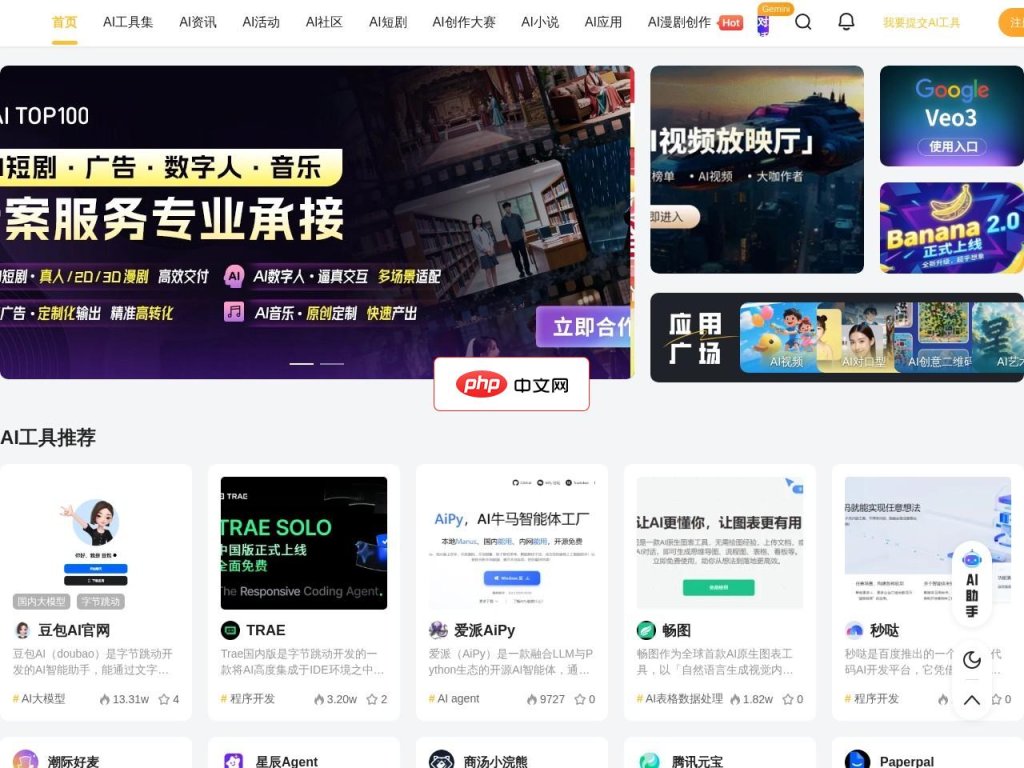
Task: Click the #AI大模型 category tag
Action: tap(39, 699)
